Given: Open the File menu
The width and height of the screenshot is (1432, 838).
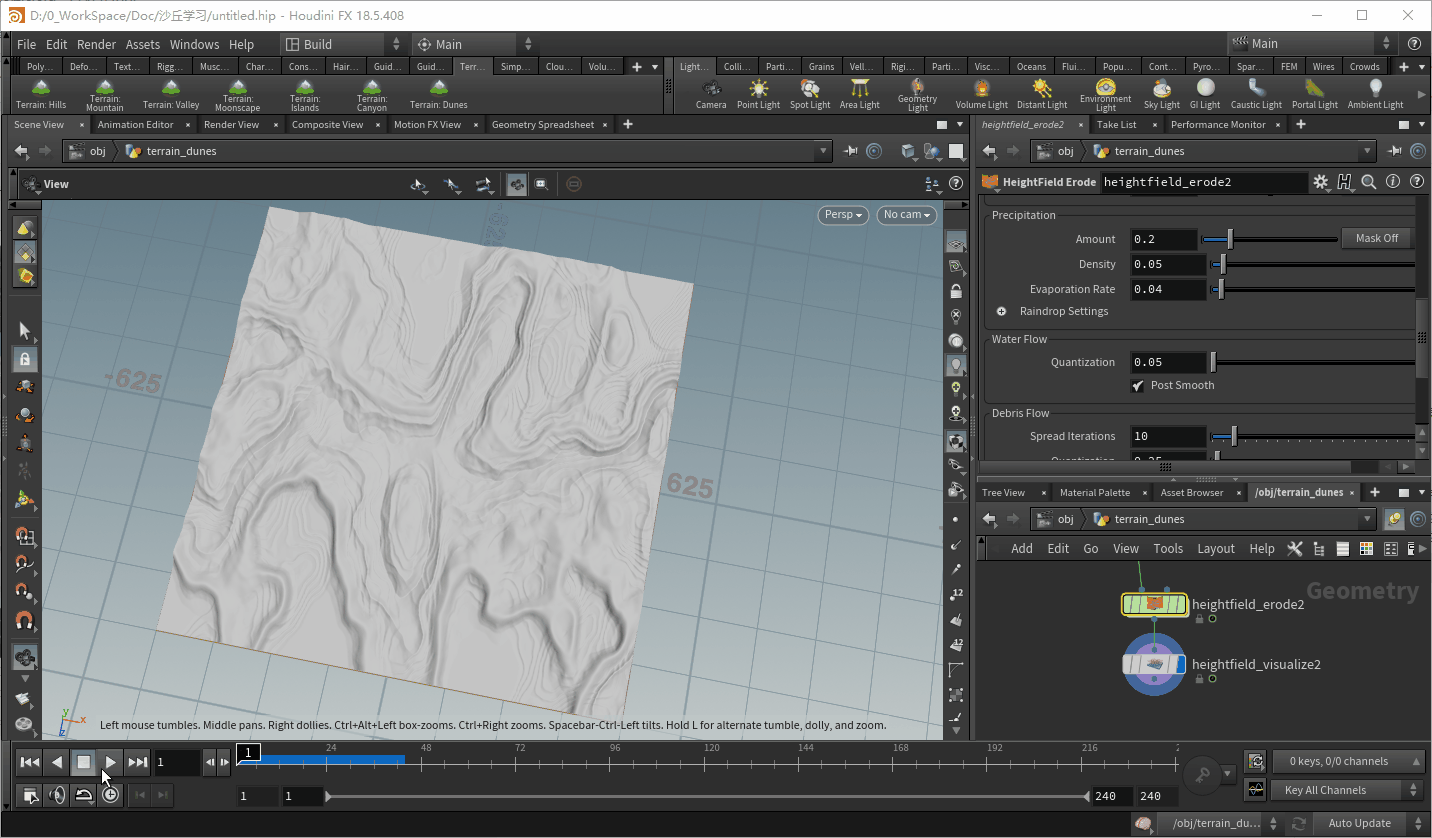Looking at the screenshot, I should pyautogui.click(x=27, y=44).
